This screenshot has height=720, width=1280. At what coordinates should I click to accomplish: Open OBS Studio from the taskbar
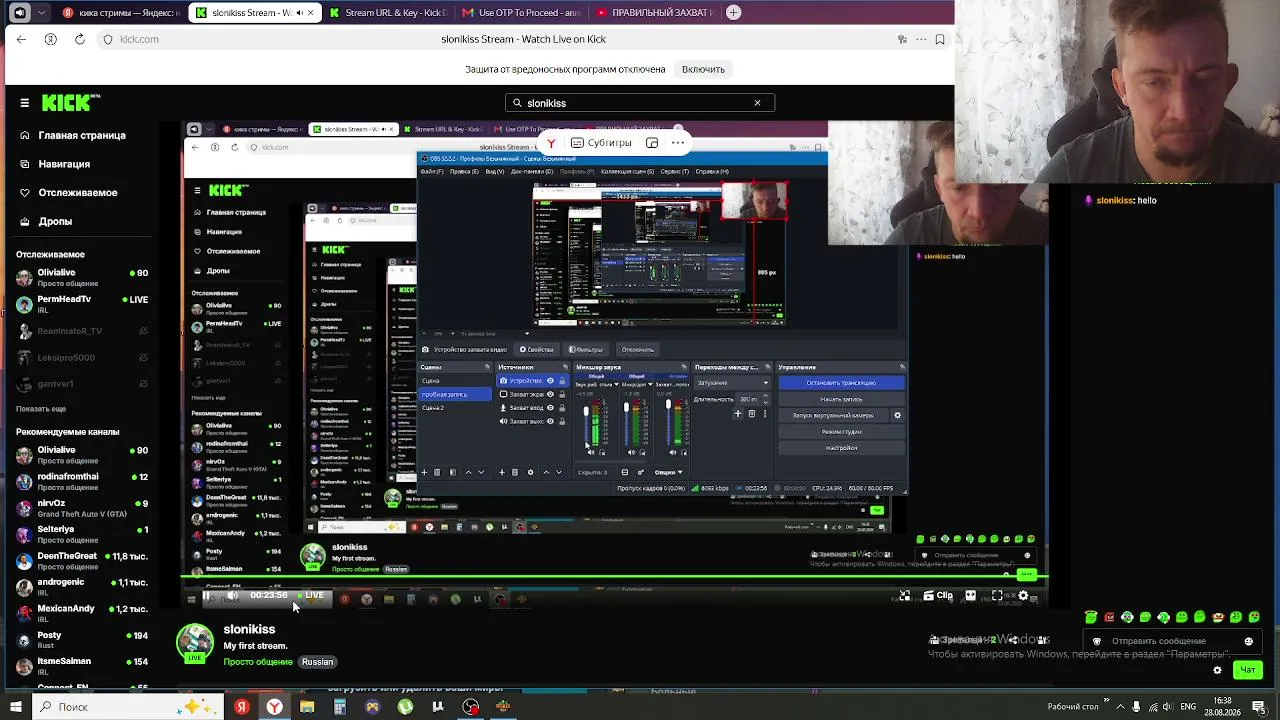(x=471, y=707)
